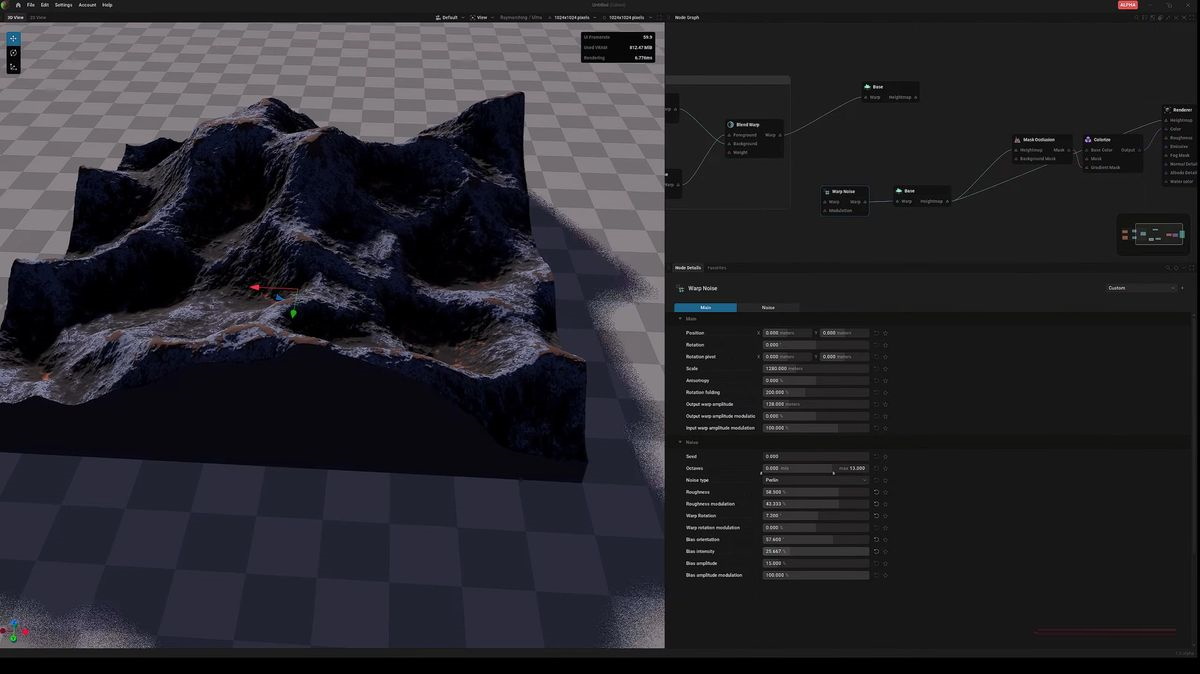Screen dimensions: 1200x674
Task: Switch to the Noise tab in Warp Noise settings
Action: tap(768, 307)
